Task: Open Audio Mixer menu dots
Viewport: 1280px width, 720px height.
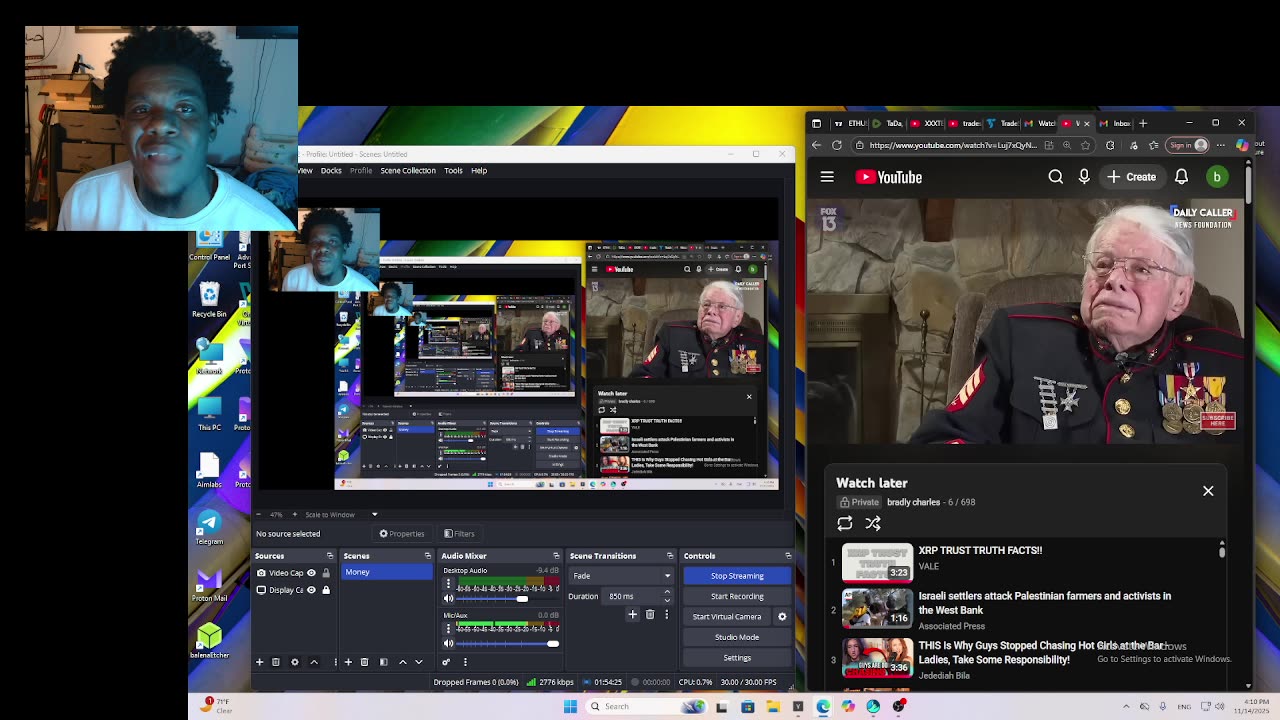Action: point(465,662)
